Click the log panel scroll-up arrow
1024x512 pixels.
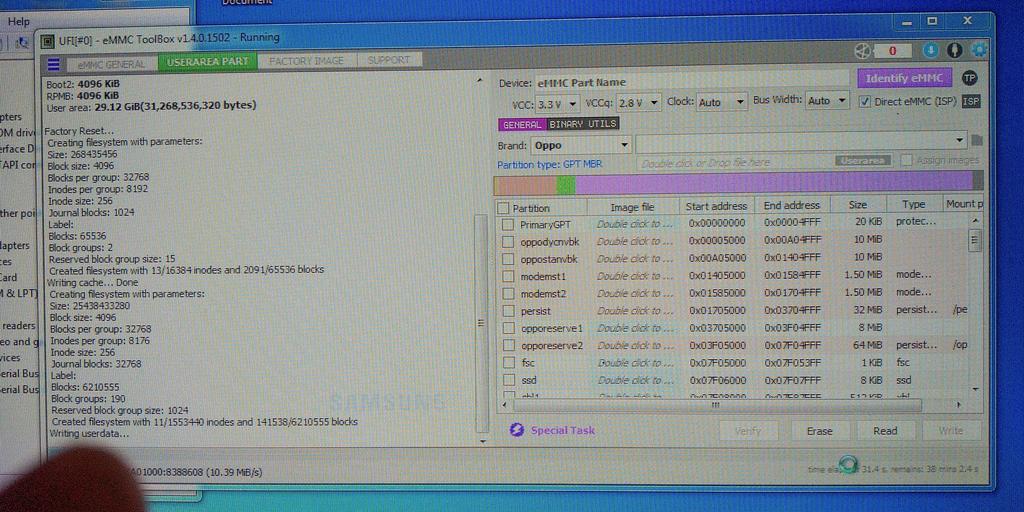click(481, 81)
